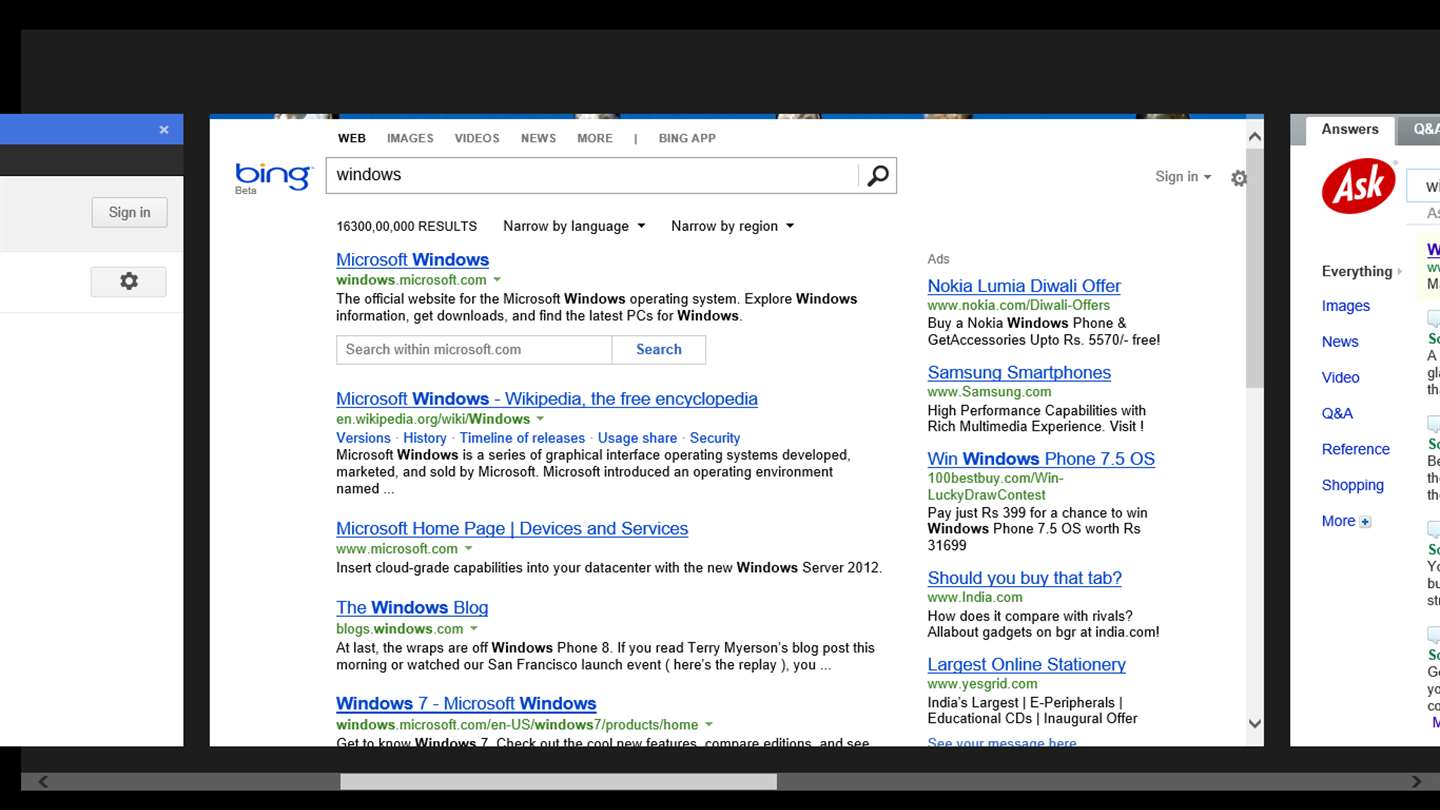Expand arrow beside blogs.windows.com URL
Viewport: 1440px width, 810px height.
tap(473, 629)
